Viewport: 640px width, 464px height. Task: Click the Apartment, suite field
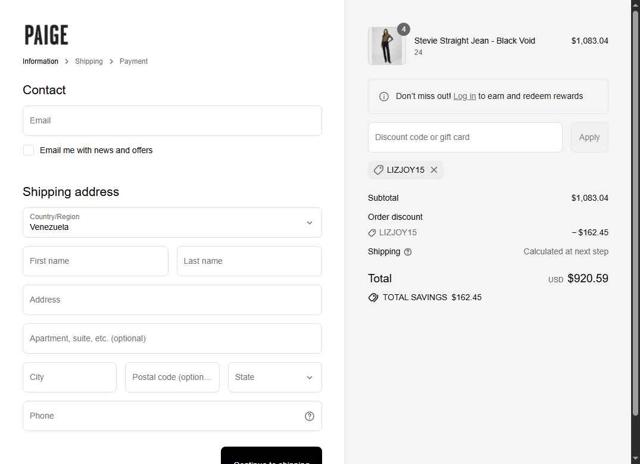coord(172,339)
